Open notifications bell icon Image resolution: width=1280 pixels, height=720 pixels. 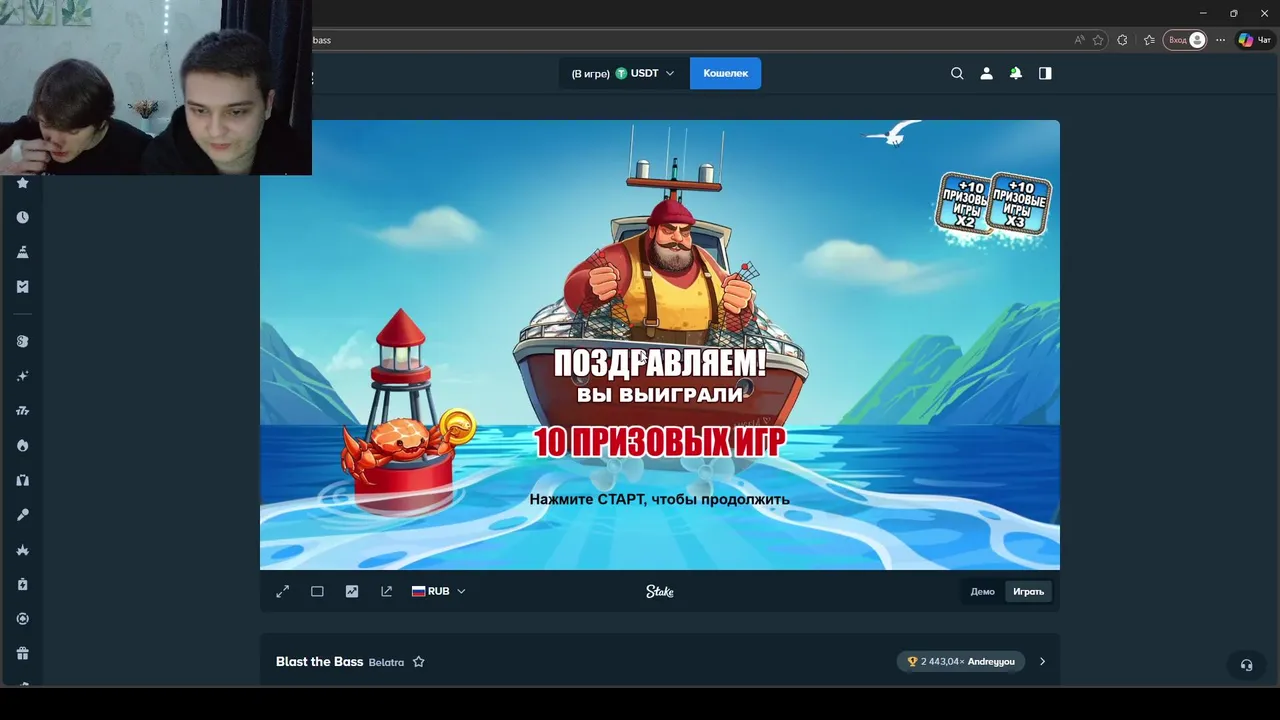[1016, 73]
